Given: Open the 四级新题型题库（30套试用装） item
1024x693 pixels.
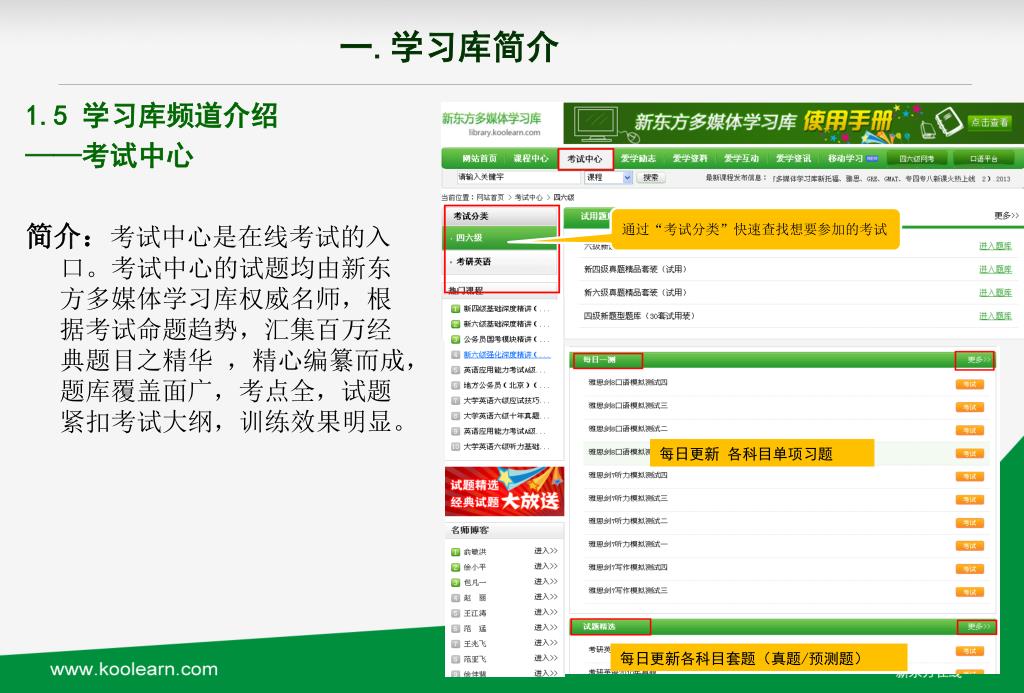Looking at the screenshot, I should tap(639, 316).
